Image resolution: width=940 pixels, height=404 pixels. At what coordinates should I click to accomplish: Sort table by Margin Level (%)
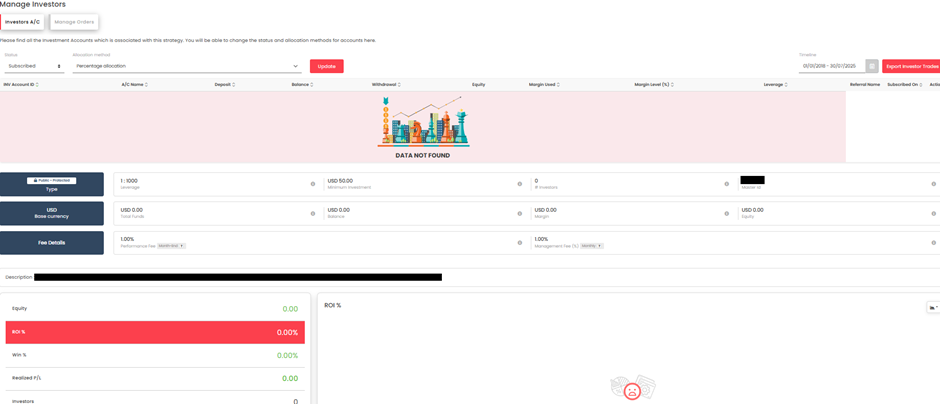click(x=653, y=85)
